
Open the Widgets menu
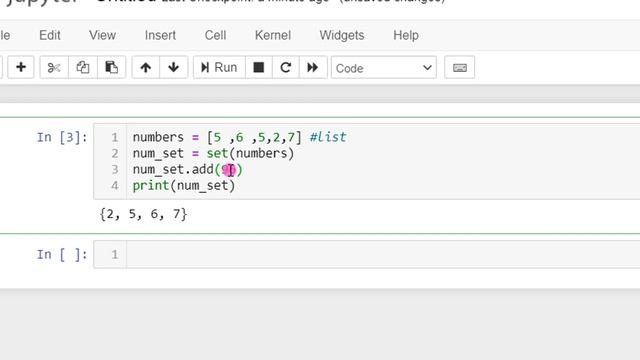(x=342, y=35)
